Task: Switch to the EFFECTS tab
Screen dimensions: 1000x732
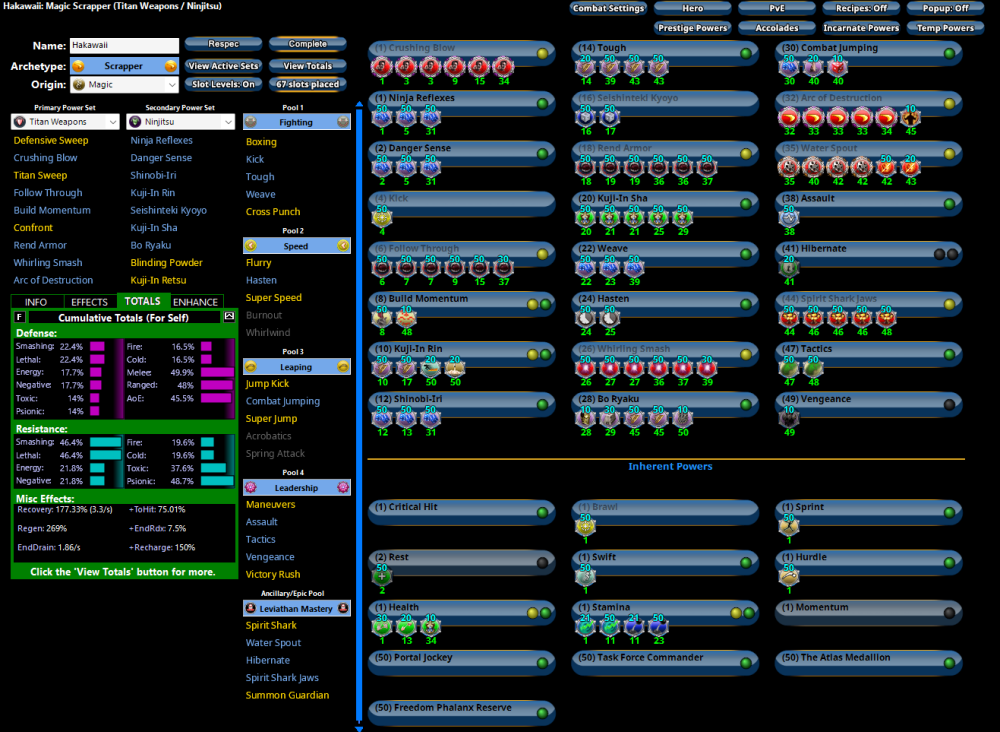Action: coord(90,301)
